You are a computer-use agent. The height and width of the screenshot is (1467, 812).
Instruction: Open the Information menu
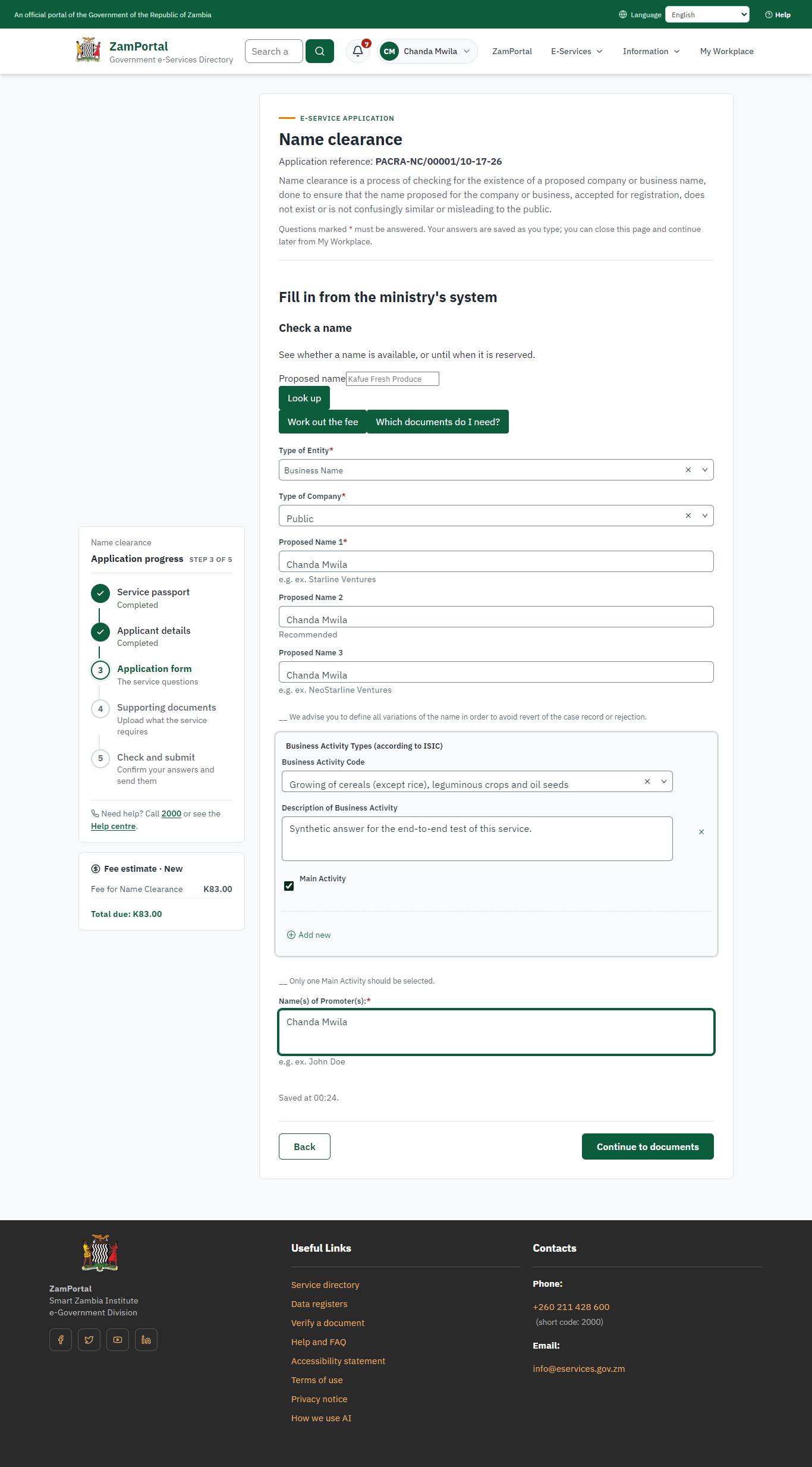652,51
